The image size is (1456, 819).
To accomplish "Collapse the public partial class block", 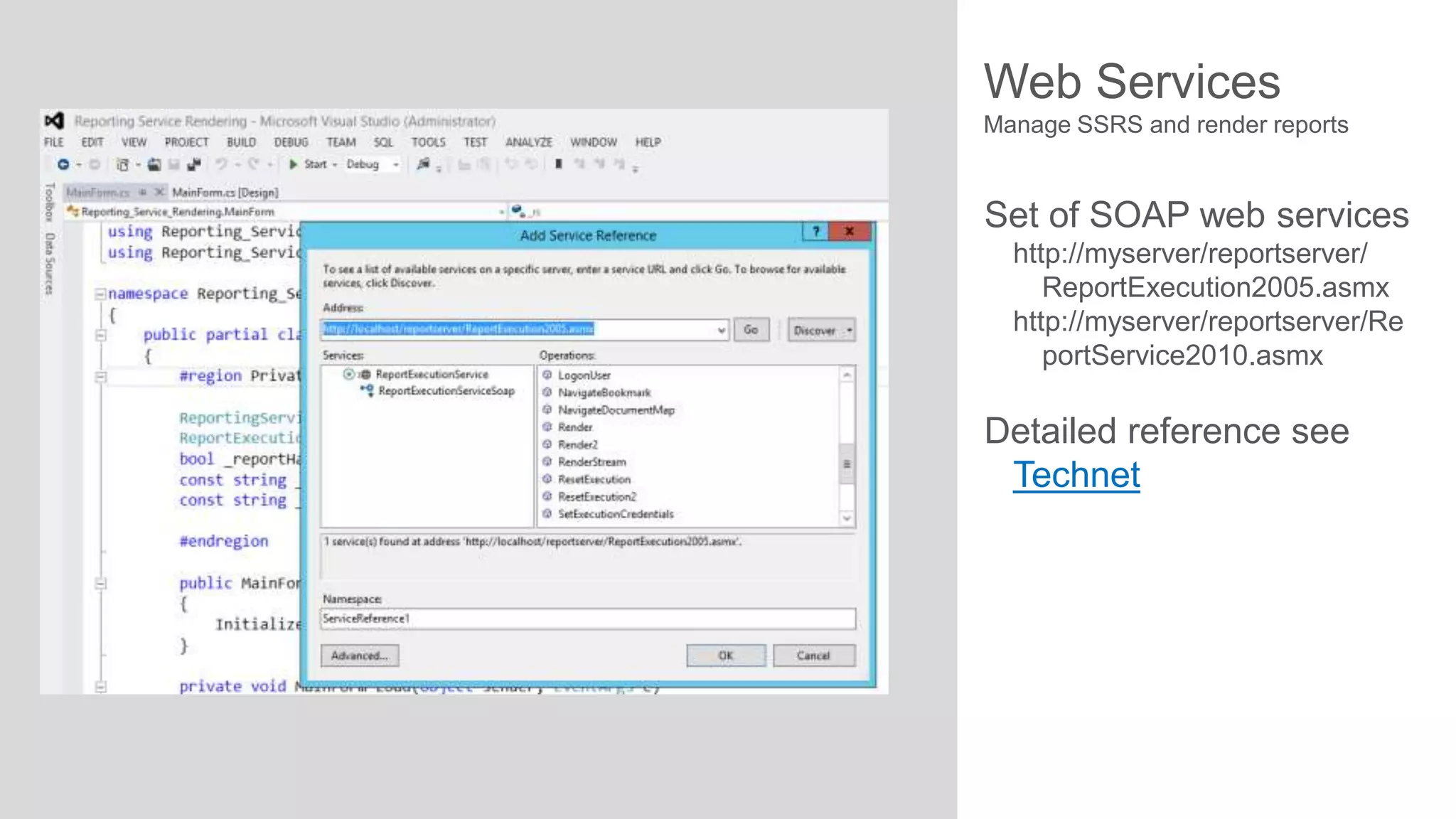I will [101, 335].
